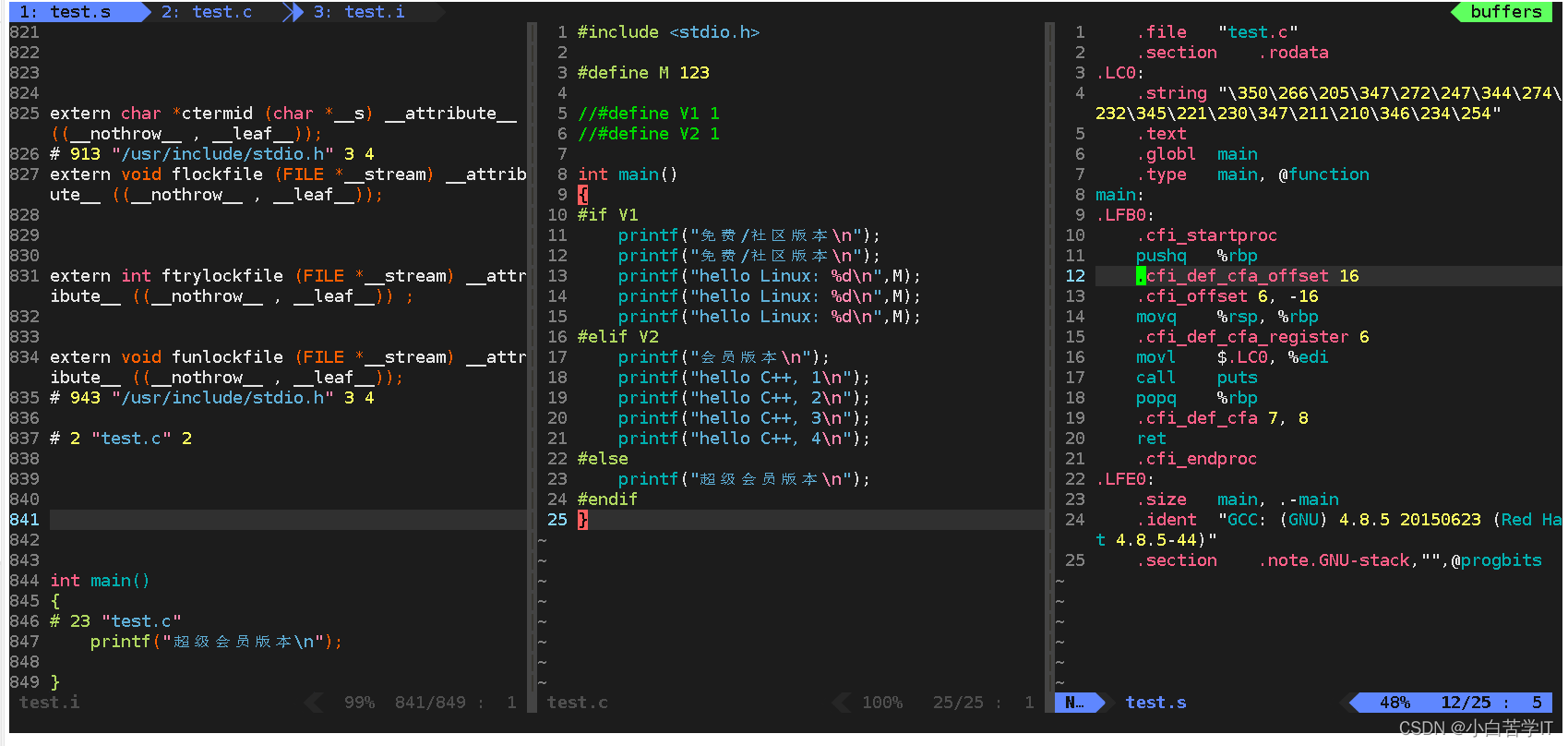Viewport: 1568px width, 746px height.
Task: Click the .LFB0: label
Action: (1125, 215)
